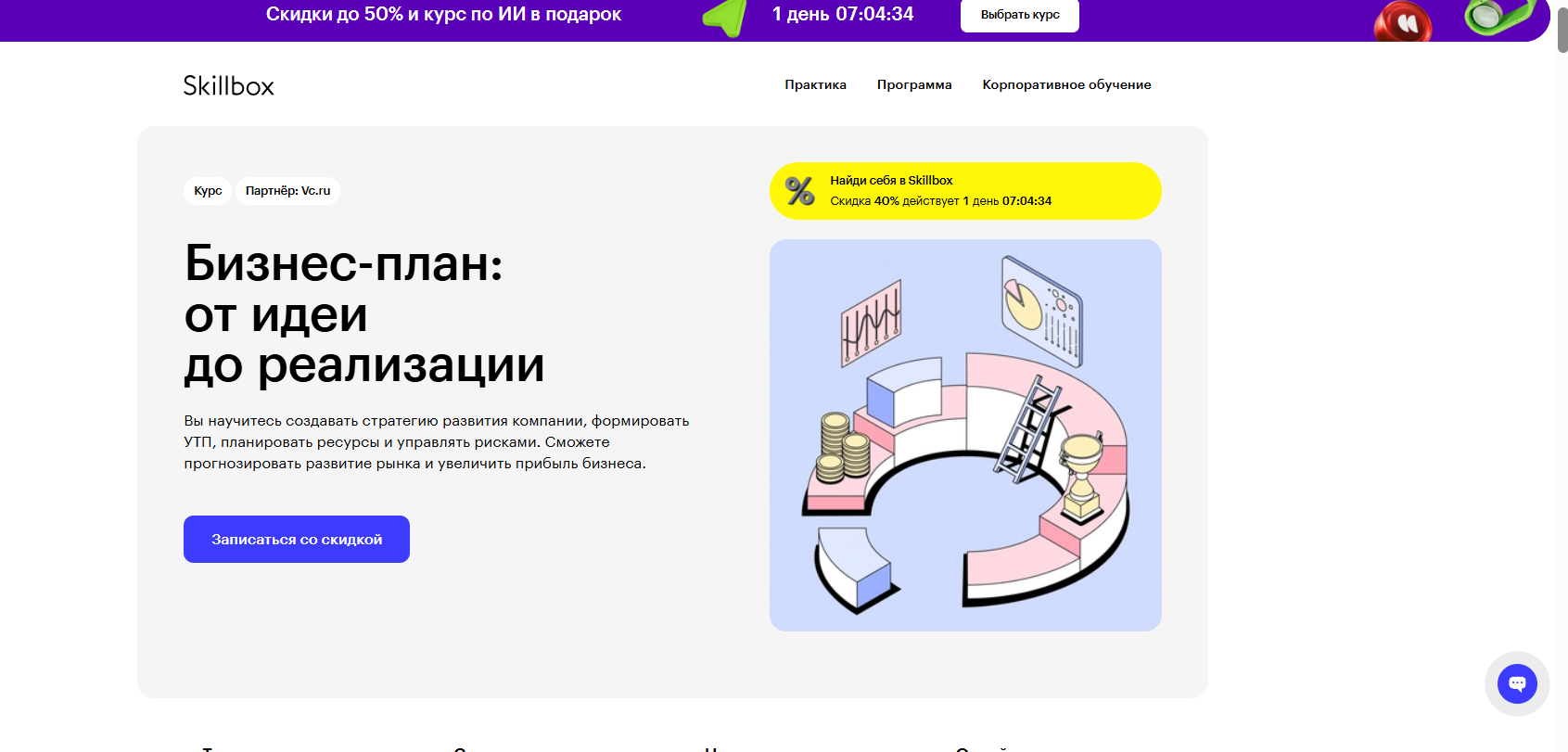
Task: Navigate to the Программа section
Action: [x=914, y=84]
